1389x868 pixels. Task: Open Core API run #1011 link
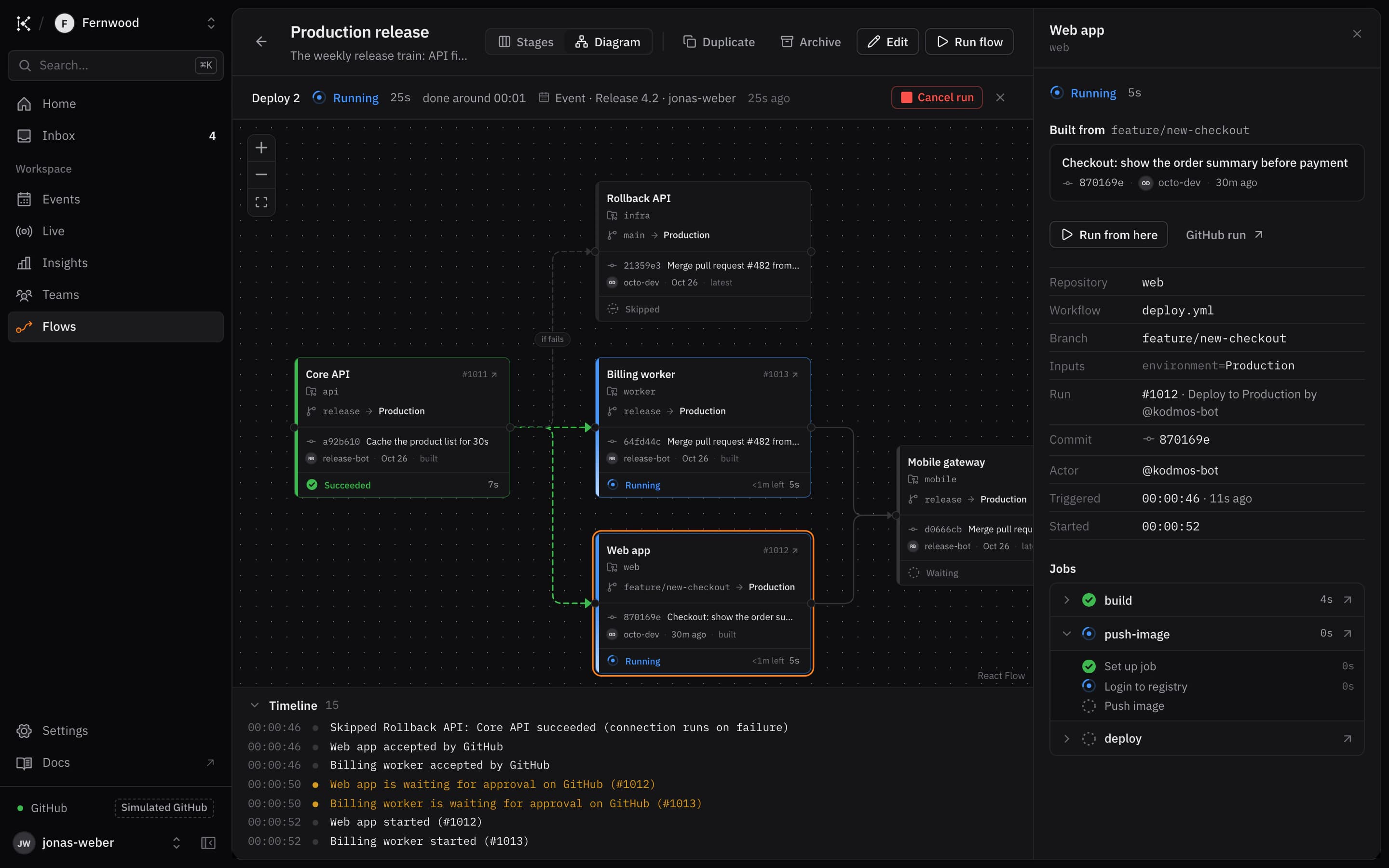(x=480, y=374)
